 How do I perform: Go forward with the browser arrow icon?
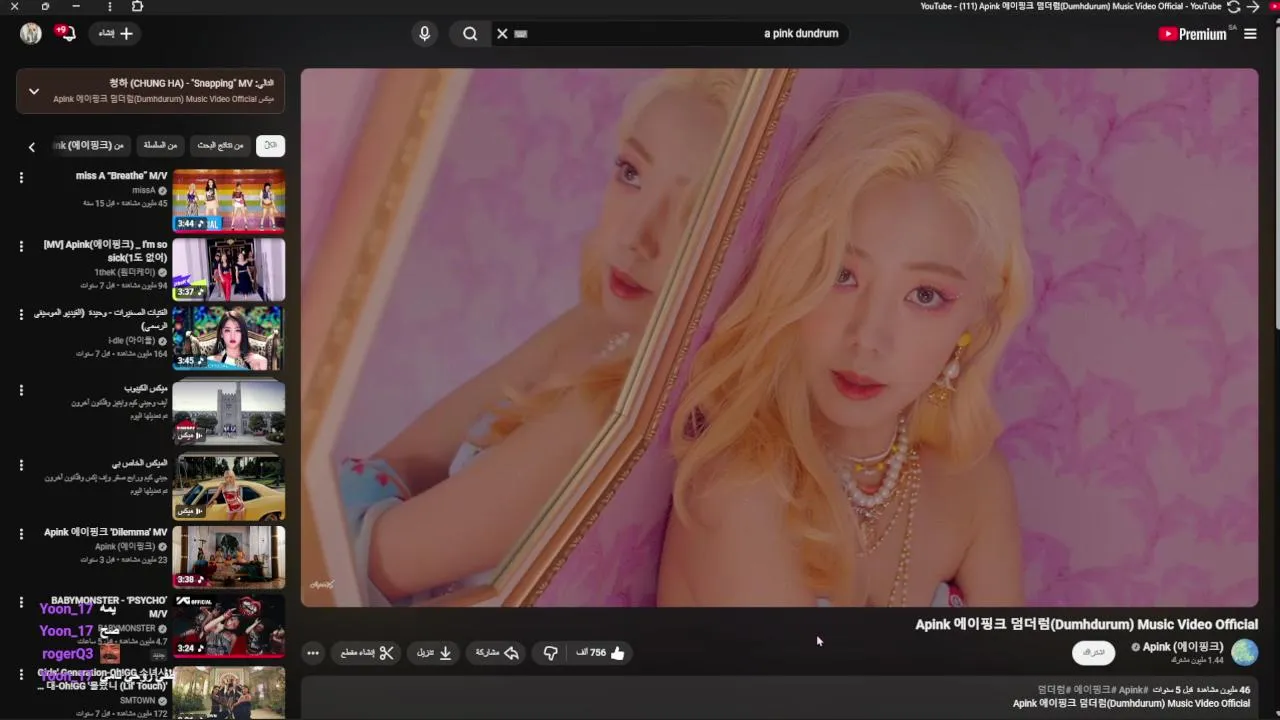coord(1254,7)
